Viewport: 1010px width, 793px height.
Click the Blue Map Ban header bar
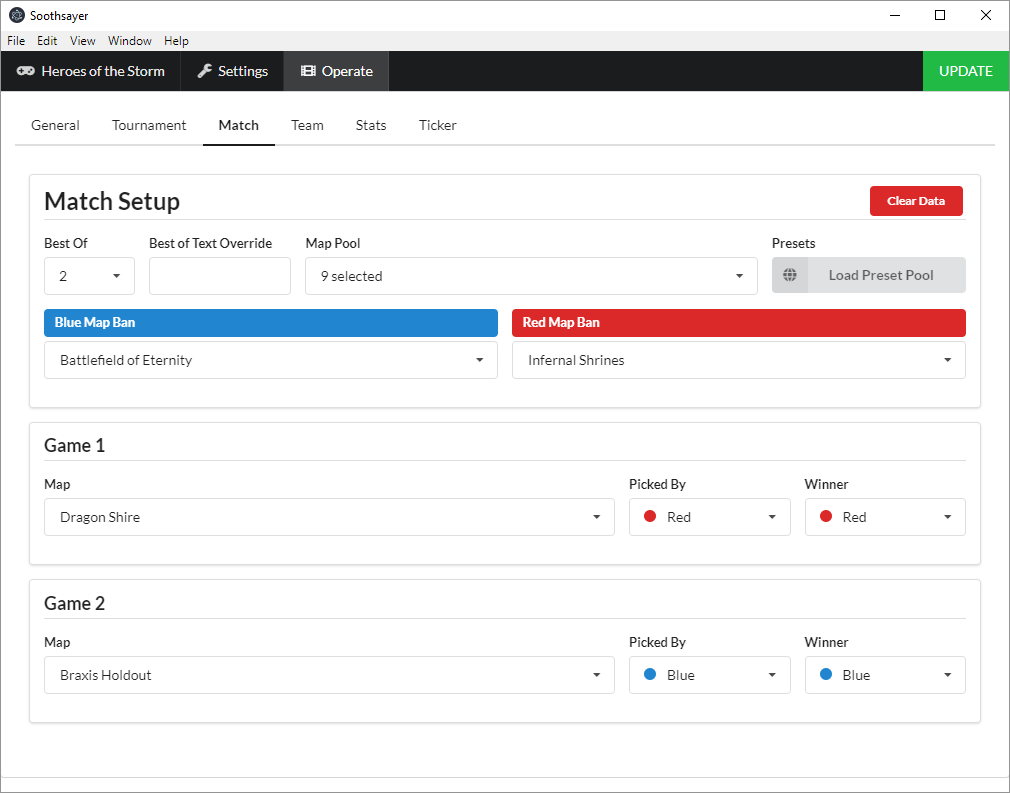[x=271, y=323]
